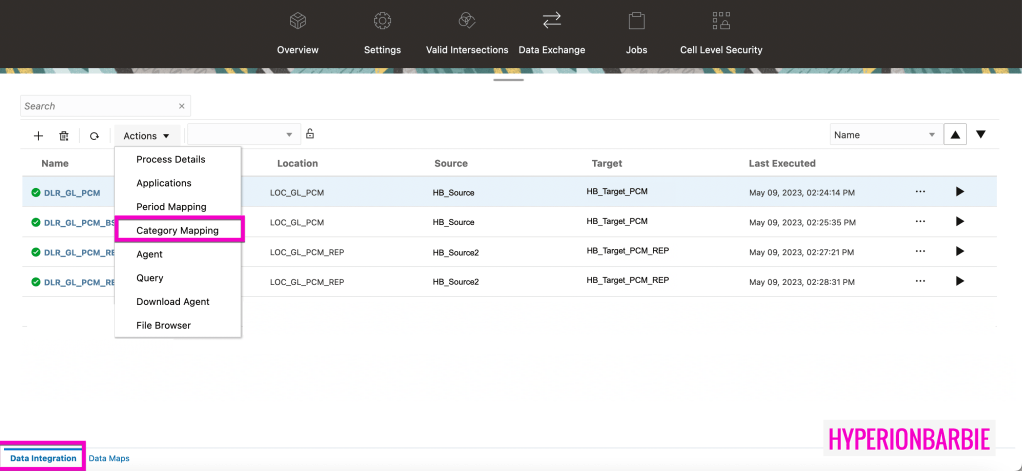Sort descending with the down triangle

pos(981,135)
